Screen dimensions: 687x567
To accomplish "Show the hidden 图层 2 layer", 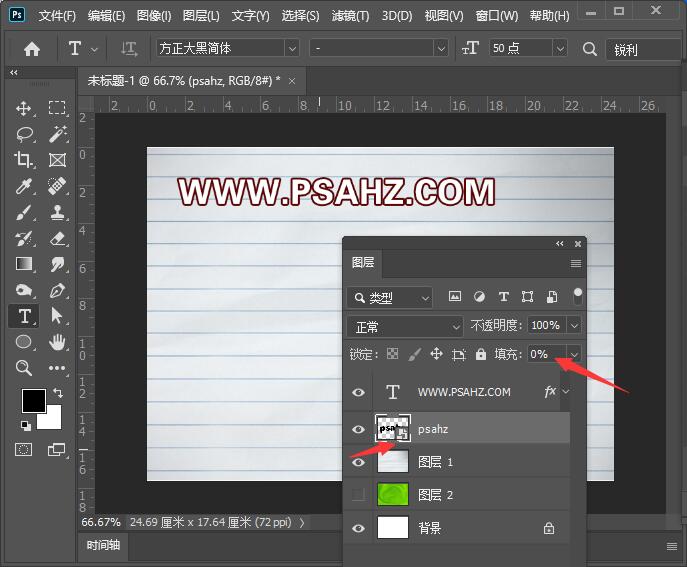I will pyautogui.click(x=358, y=495).
